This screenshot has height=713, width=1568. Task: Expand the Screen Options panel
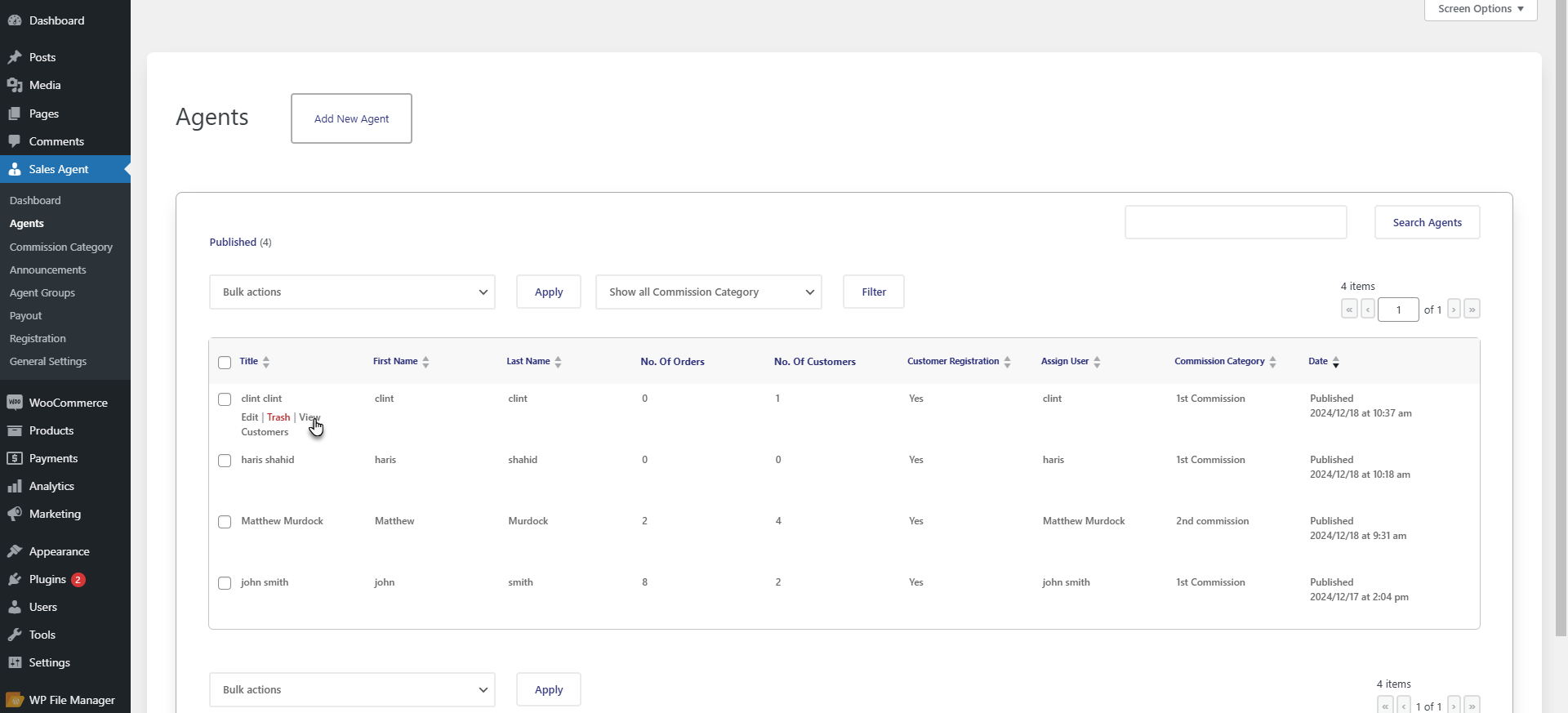pyautogui.click(x=1481, y=9)
